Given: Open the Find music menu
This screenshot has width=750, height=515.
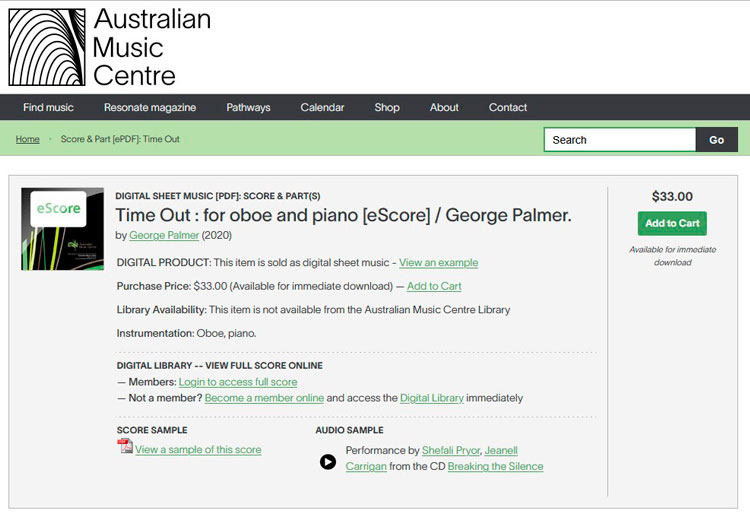Looking at the screenshot, I should [48, 108].
